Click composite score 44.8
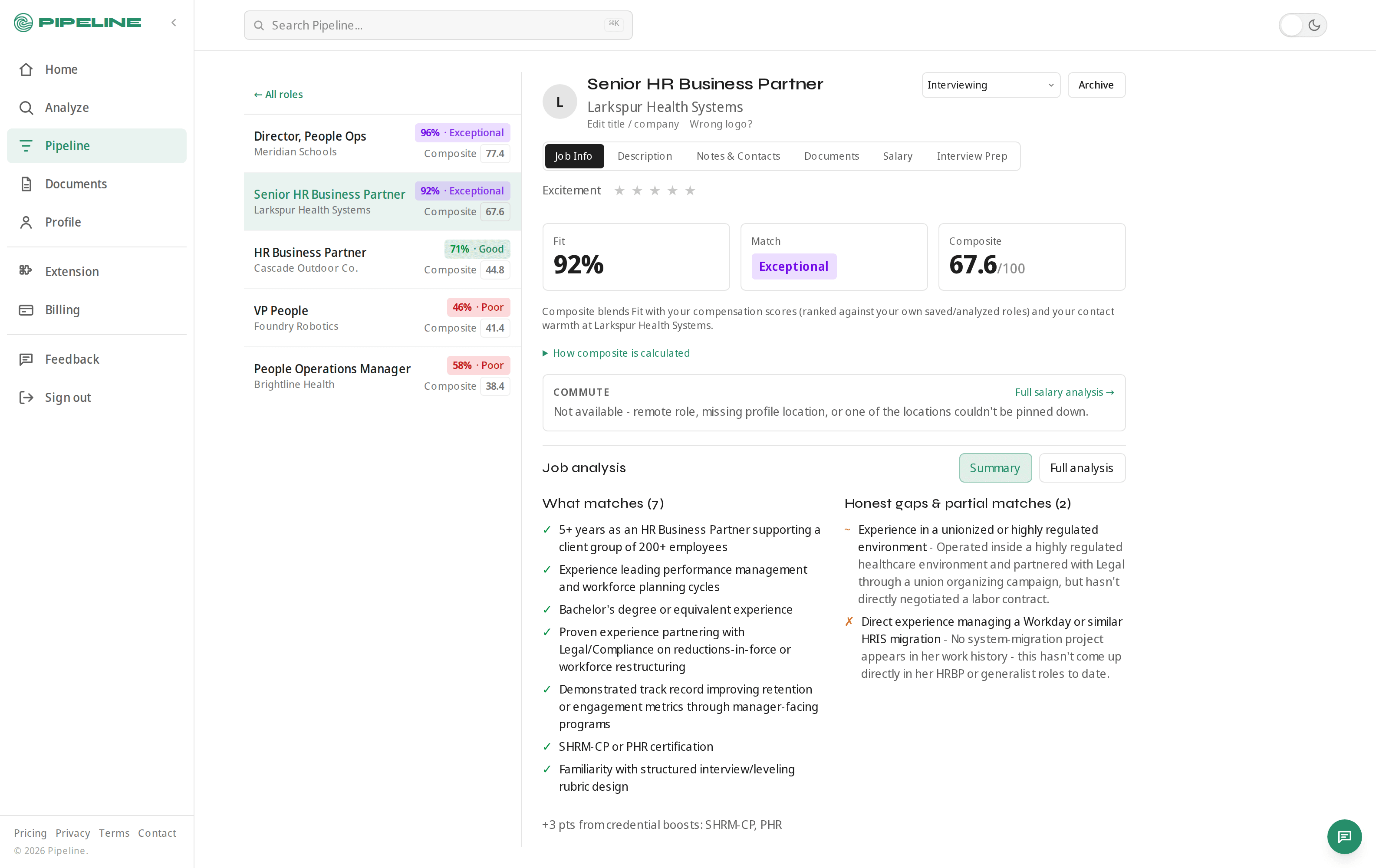Image resolution: width=1389 pixels, height=868 pixels. click(495, 270)
